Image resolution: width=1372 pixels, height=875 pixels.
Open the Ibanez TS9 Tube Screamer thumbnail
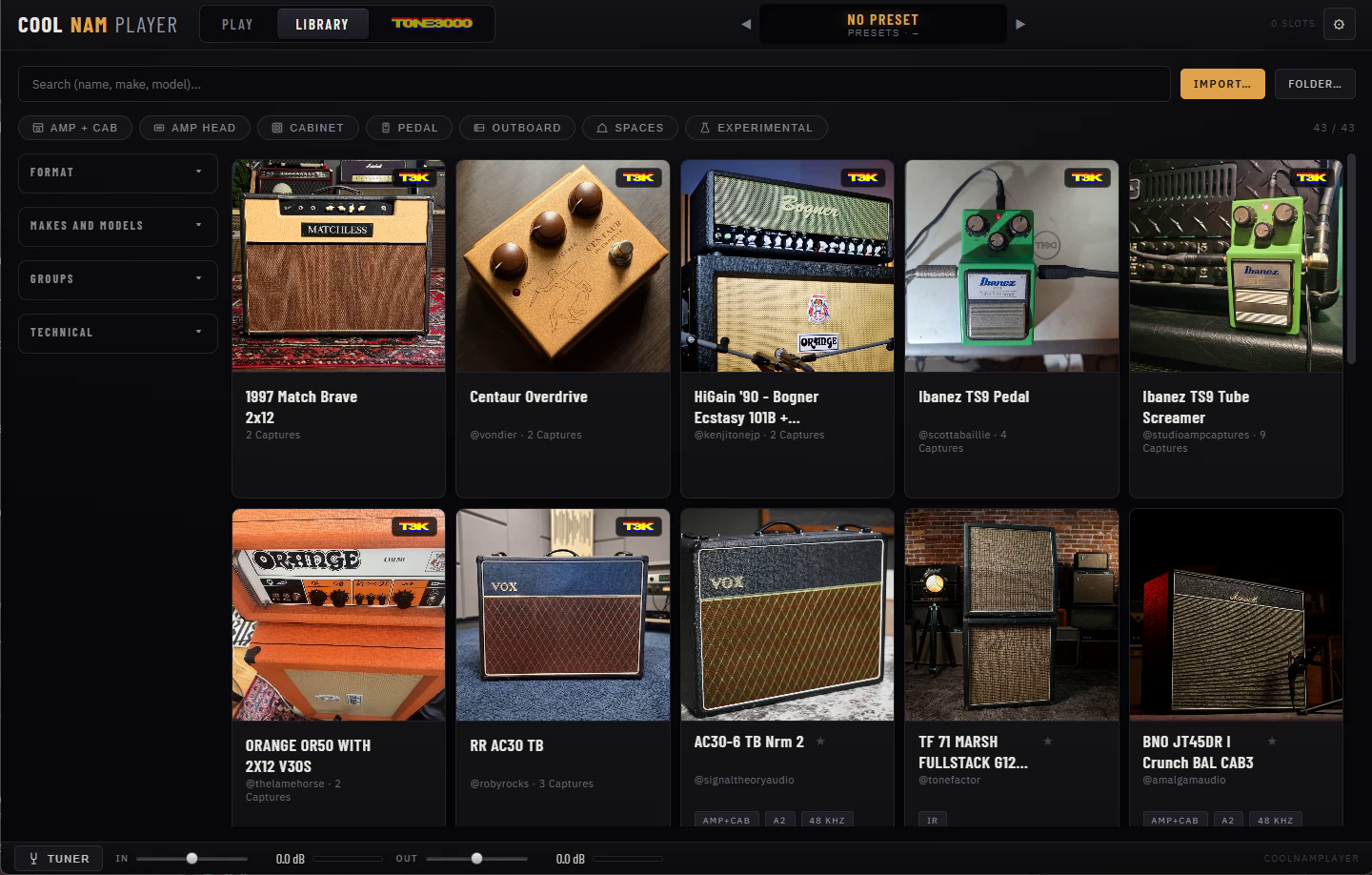[1236, 266]
